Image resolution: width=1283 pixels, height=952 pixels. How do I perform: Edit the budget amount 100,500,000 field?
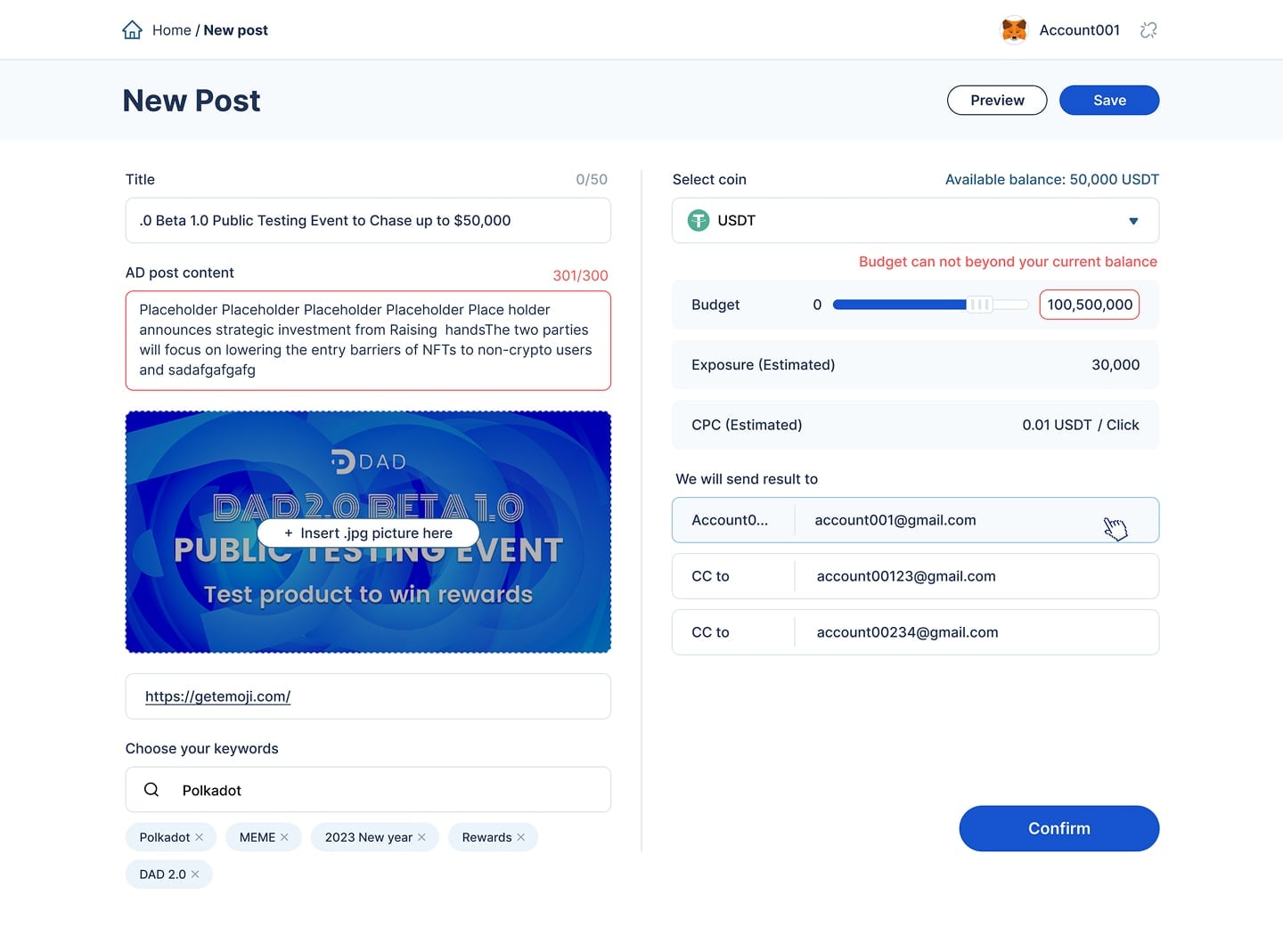(x=1090, y=305)
